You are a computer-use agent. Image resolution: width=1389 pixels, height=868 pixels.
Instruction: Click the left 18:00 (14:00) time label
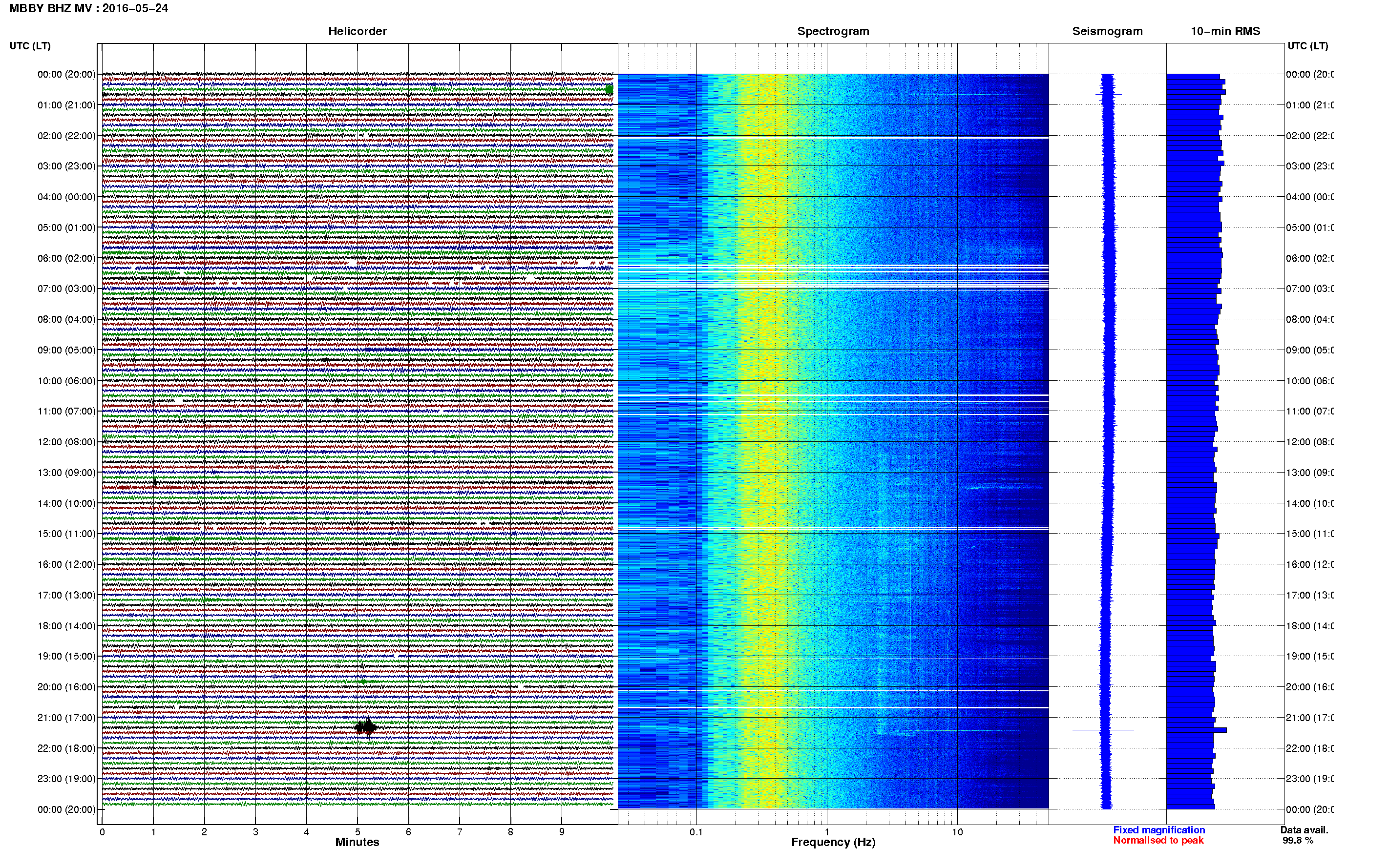66,626
